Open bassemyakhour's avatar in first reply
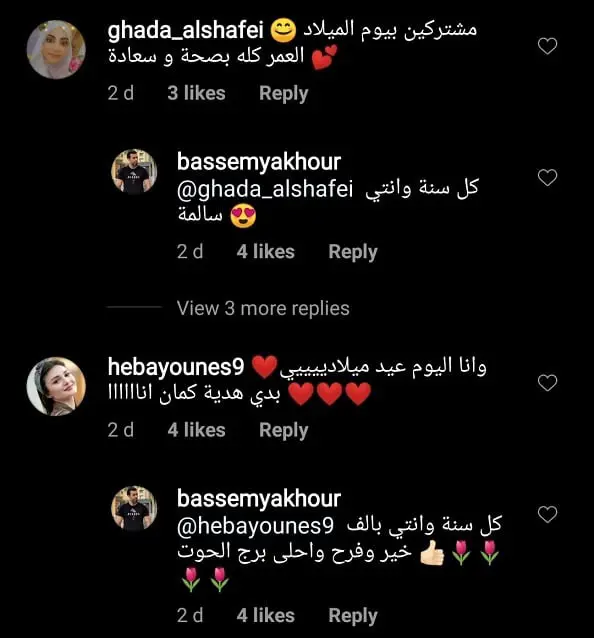This screenshot has width=594, height=638. pyautogui.click(x=134, y=171)
